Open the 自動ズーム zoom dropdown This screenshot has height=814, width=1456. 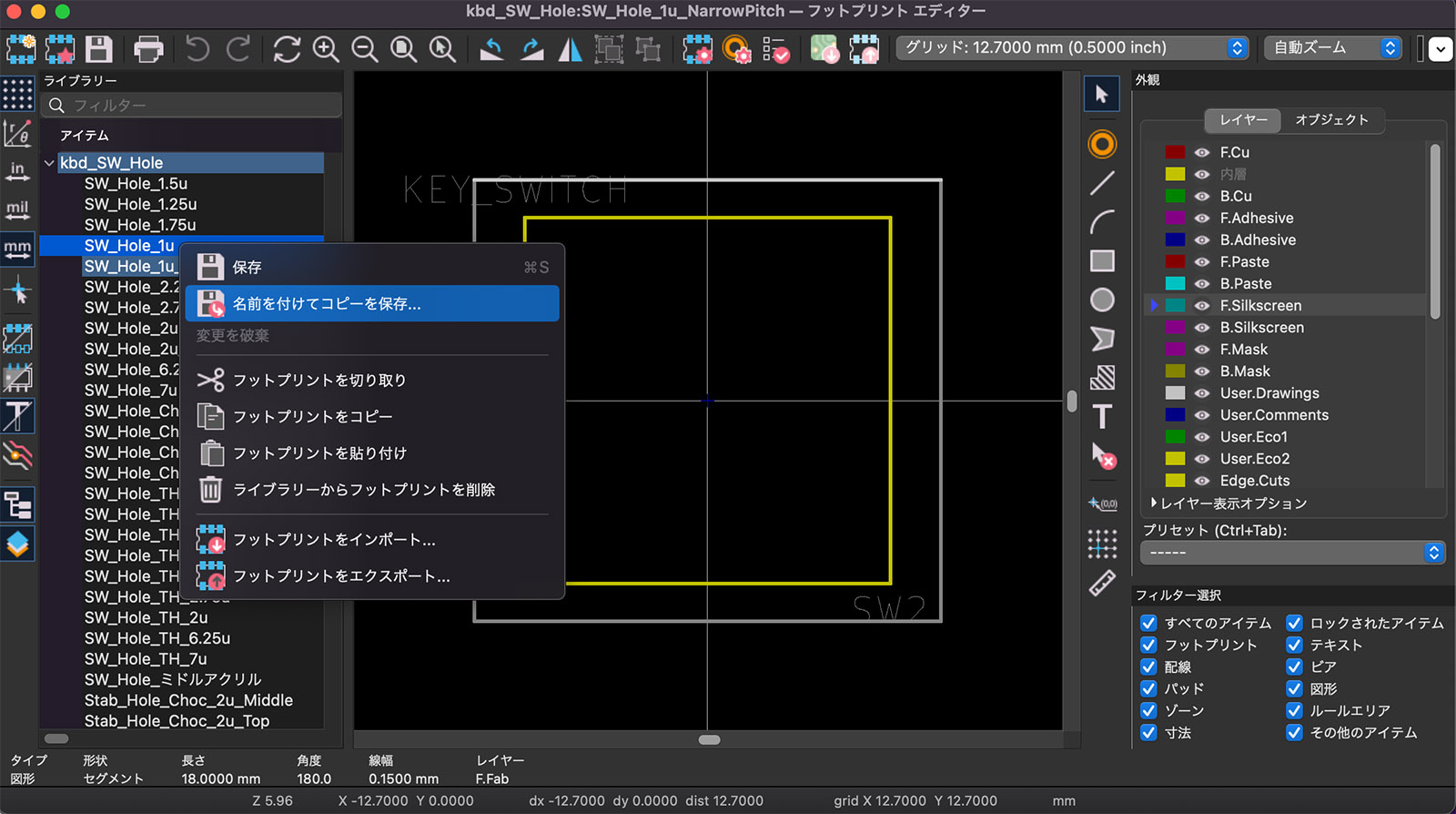(x=1333, y=48)
